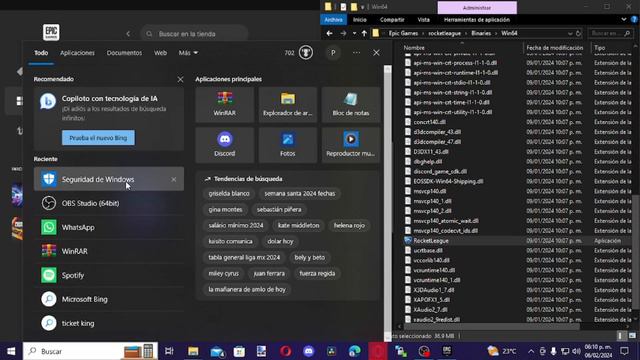Click the Epic Games logo
Image resolution: width=640 pixels, height=360 pixels.
pyautogui.click(x=51, y=32)
